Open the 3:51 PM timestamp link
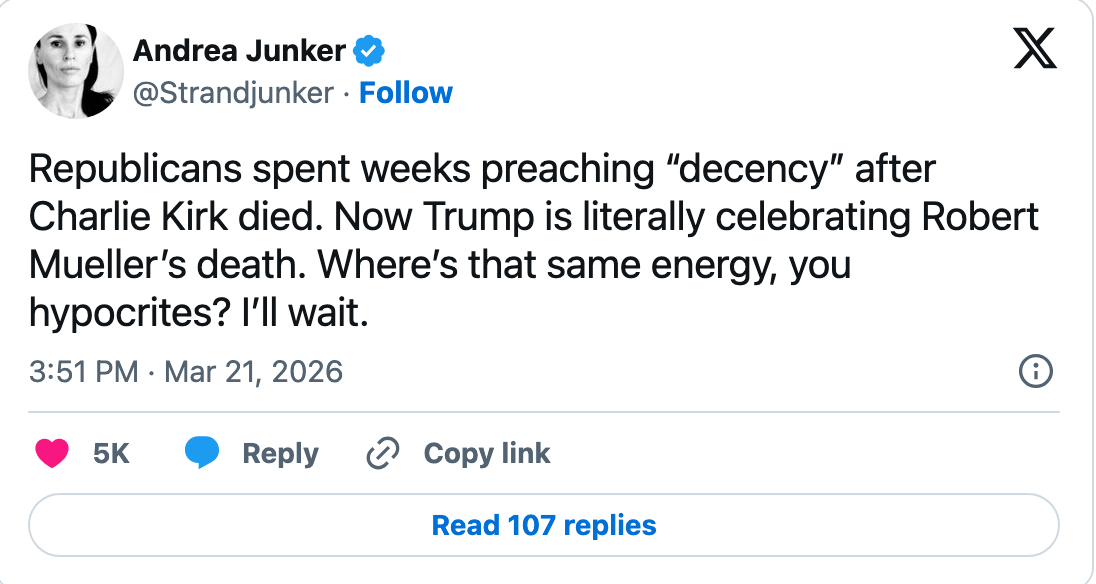Viewport: 1096px width, 584px height. (x=84, y=373)
